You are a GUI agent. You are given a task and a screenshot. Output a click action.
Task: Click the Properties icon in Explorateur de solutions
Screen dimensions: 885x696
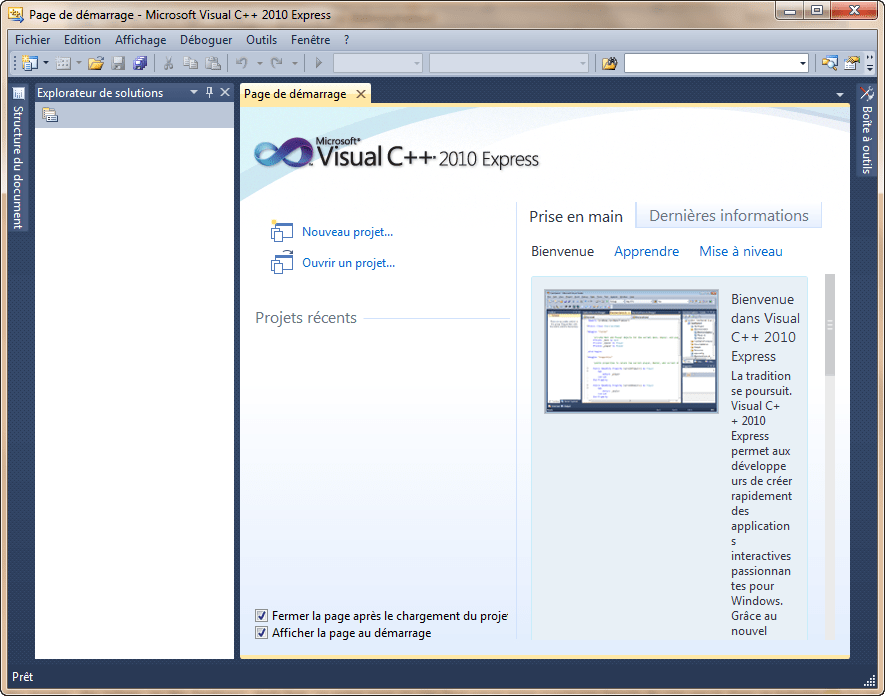(x=50, y=115)
